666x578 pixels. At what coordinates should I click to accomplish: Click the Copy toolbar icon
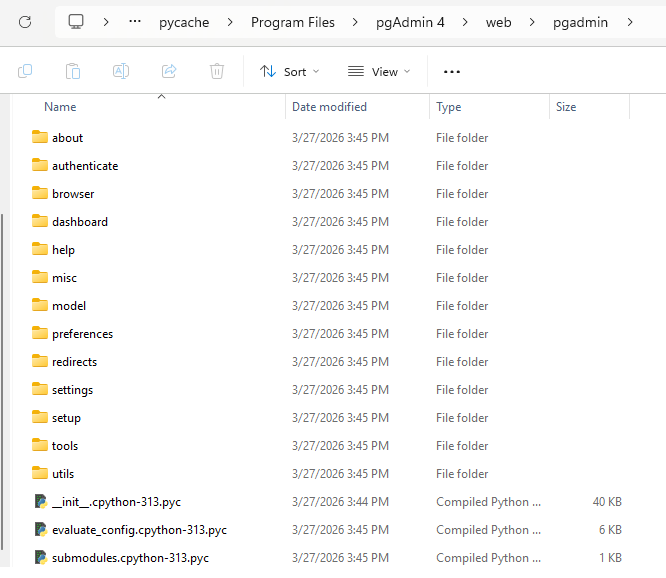25,71
